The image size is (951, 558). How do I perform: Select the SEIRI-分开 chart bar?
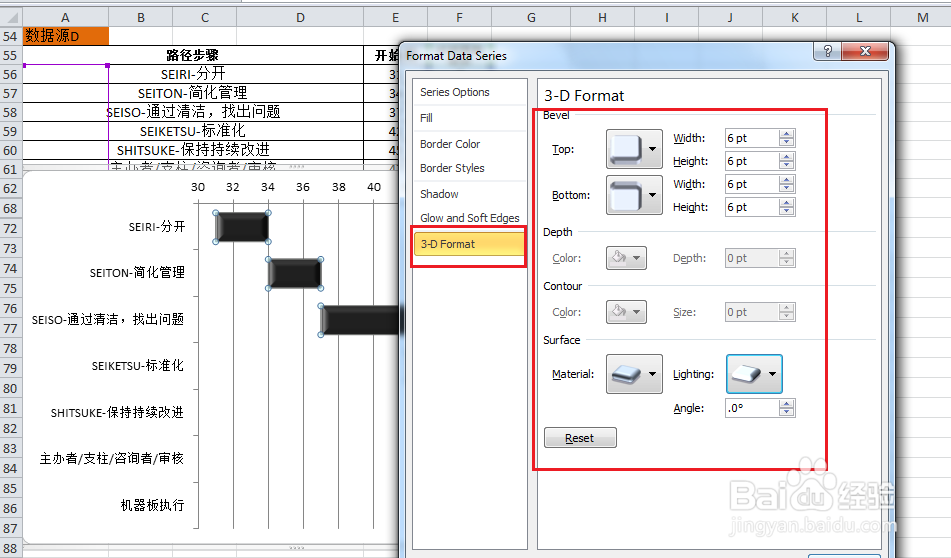pos(242,227)
